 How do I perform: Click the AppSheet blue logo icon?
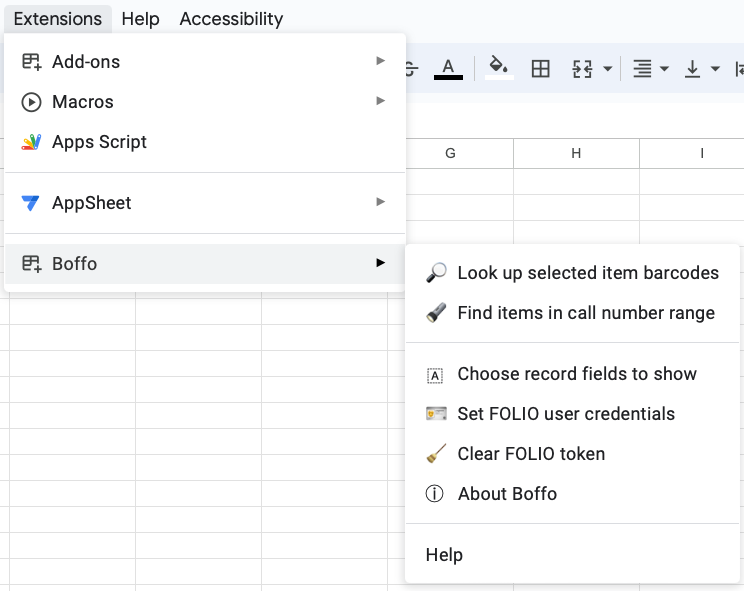31,203
